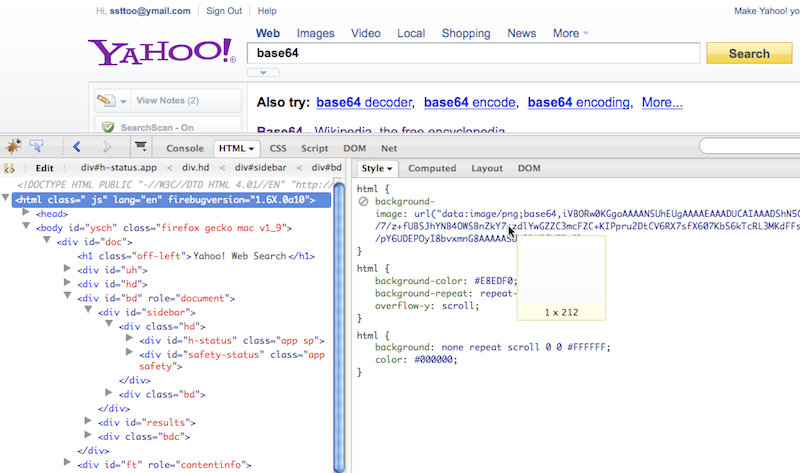Screen dimensions: 800x473
Task: Collapse the div id="bd" node
Action: point(67,296)
